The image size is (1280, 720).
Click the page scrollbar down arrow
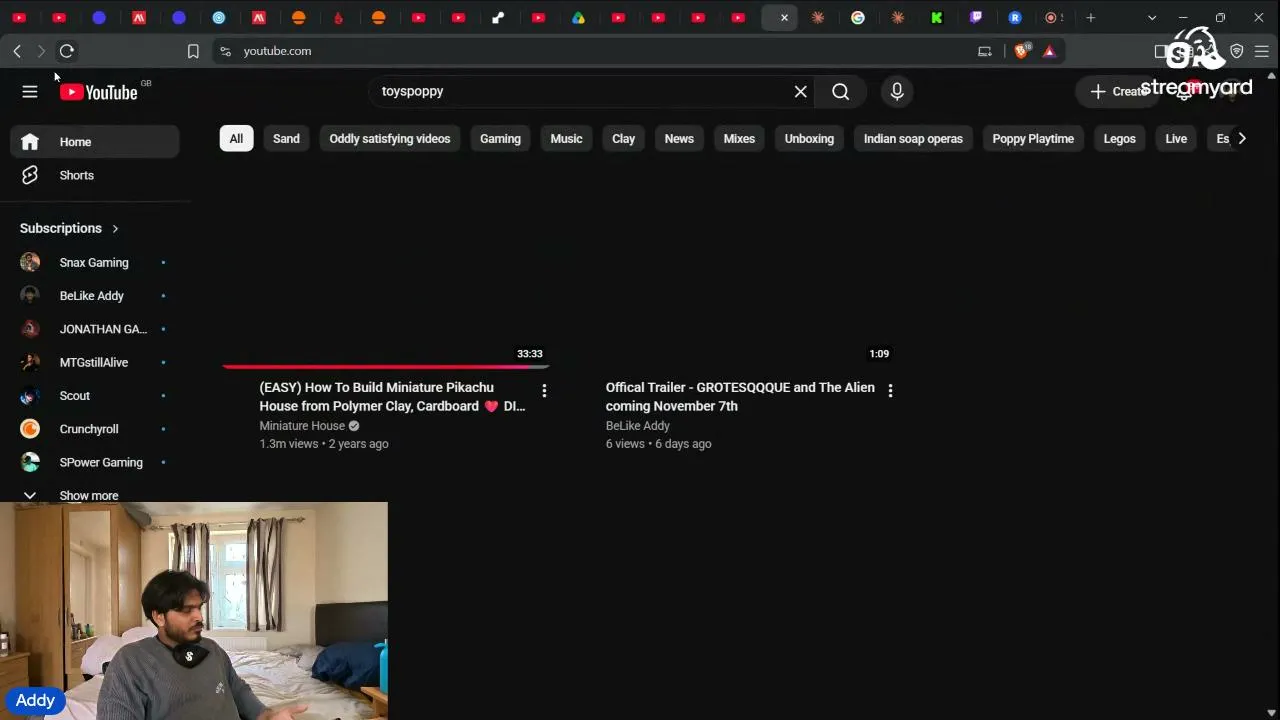click(1271, 712)
